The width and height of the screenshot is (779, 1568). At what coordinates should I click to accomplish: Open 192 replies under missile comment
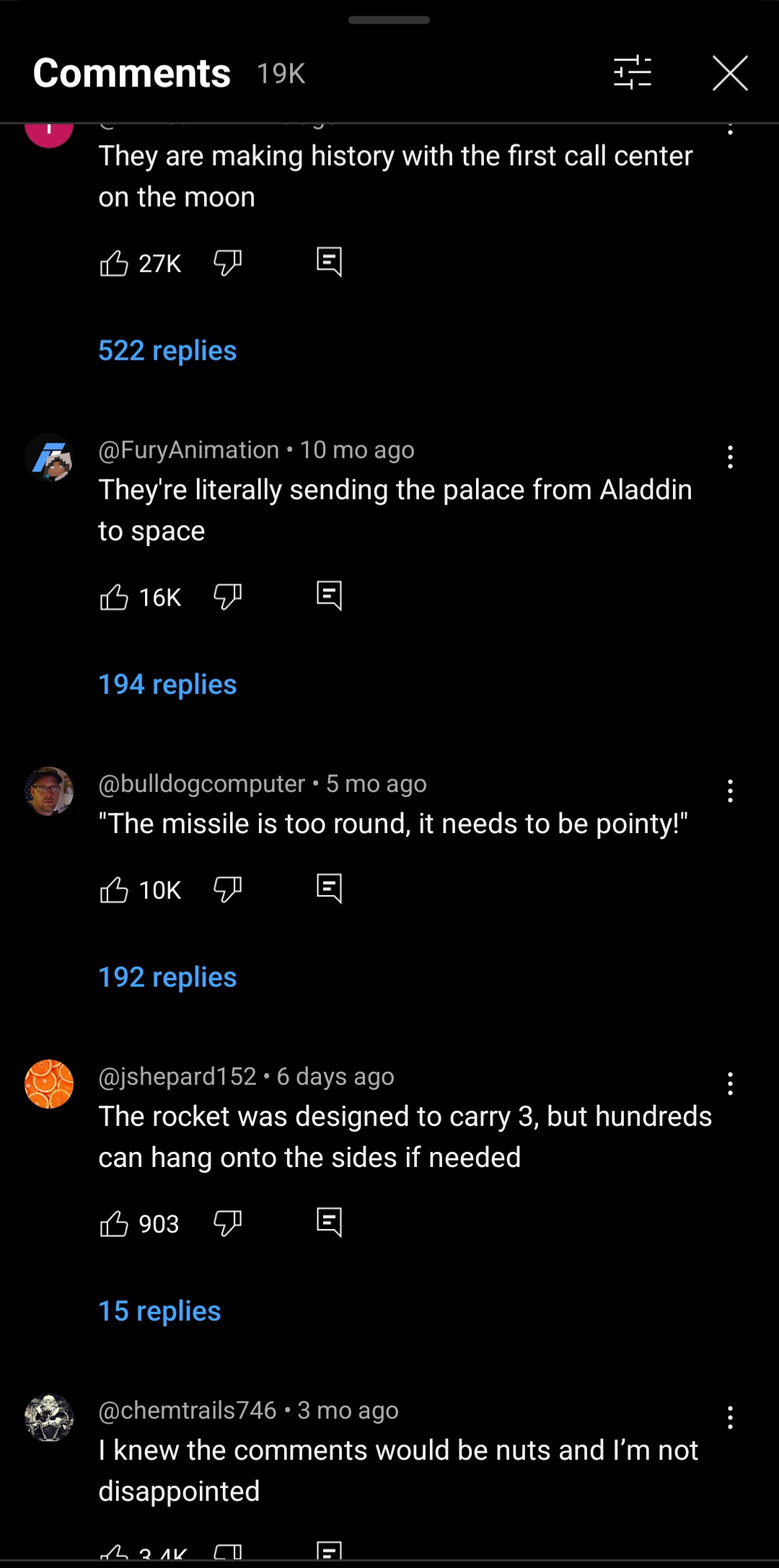coord(167,977)
